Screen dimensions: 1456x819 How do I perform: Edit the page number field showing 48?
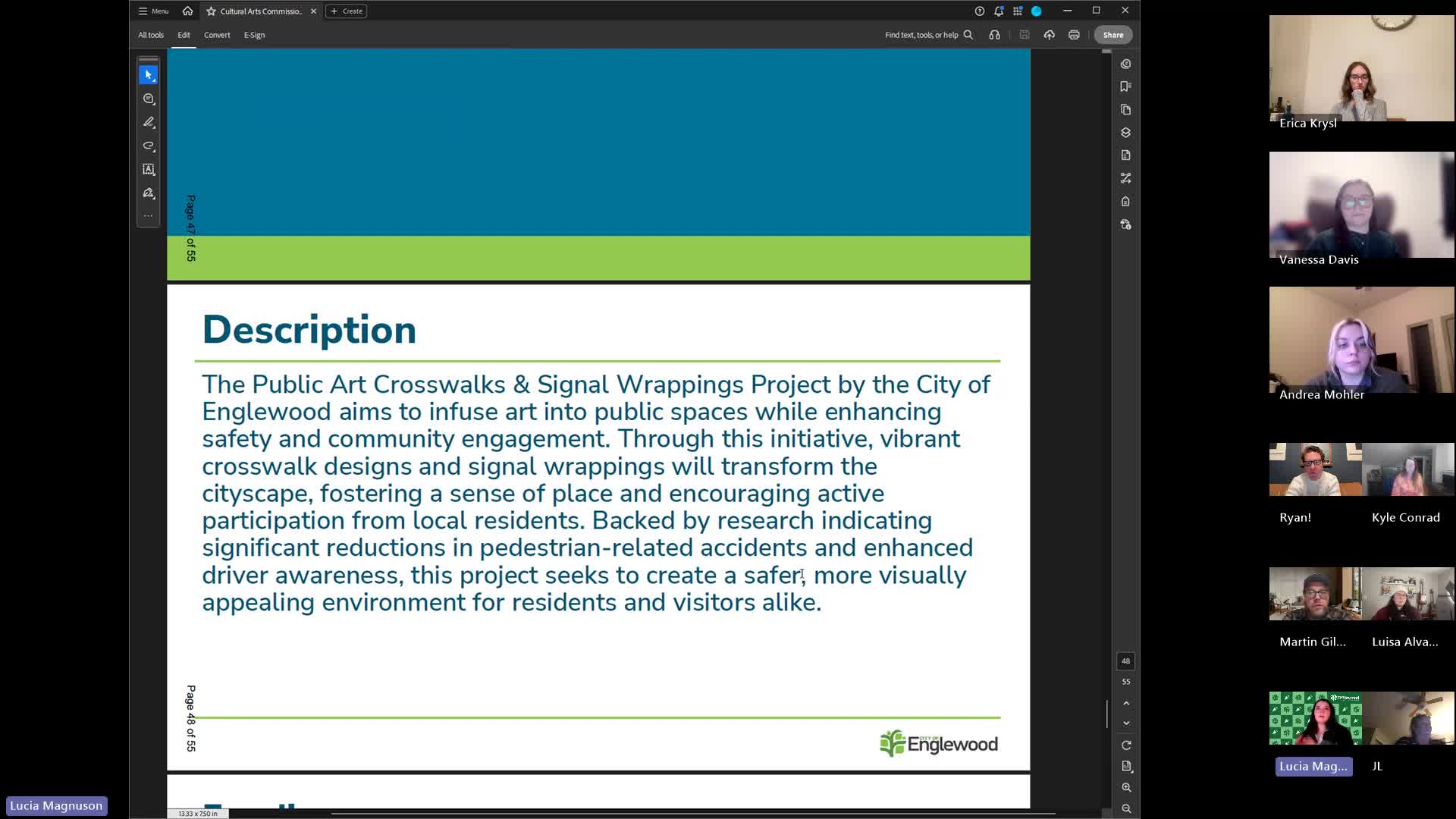point(1125,661)
